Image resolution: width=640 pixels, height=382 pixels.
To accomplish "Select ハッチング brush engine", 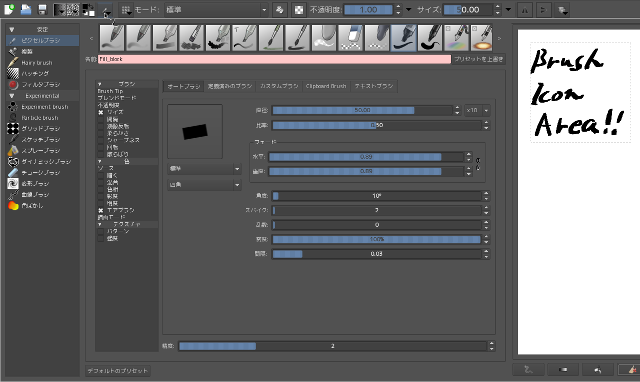I will point(42,73).
